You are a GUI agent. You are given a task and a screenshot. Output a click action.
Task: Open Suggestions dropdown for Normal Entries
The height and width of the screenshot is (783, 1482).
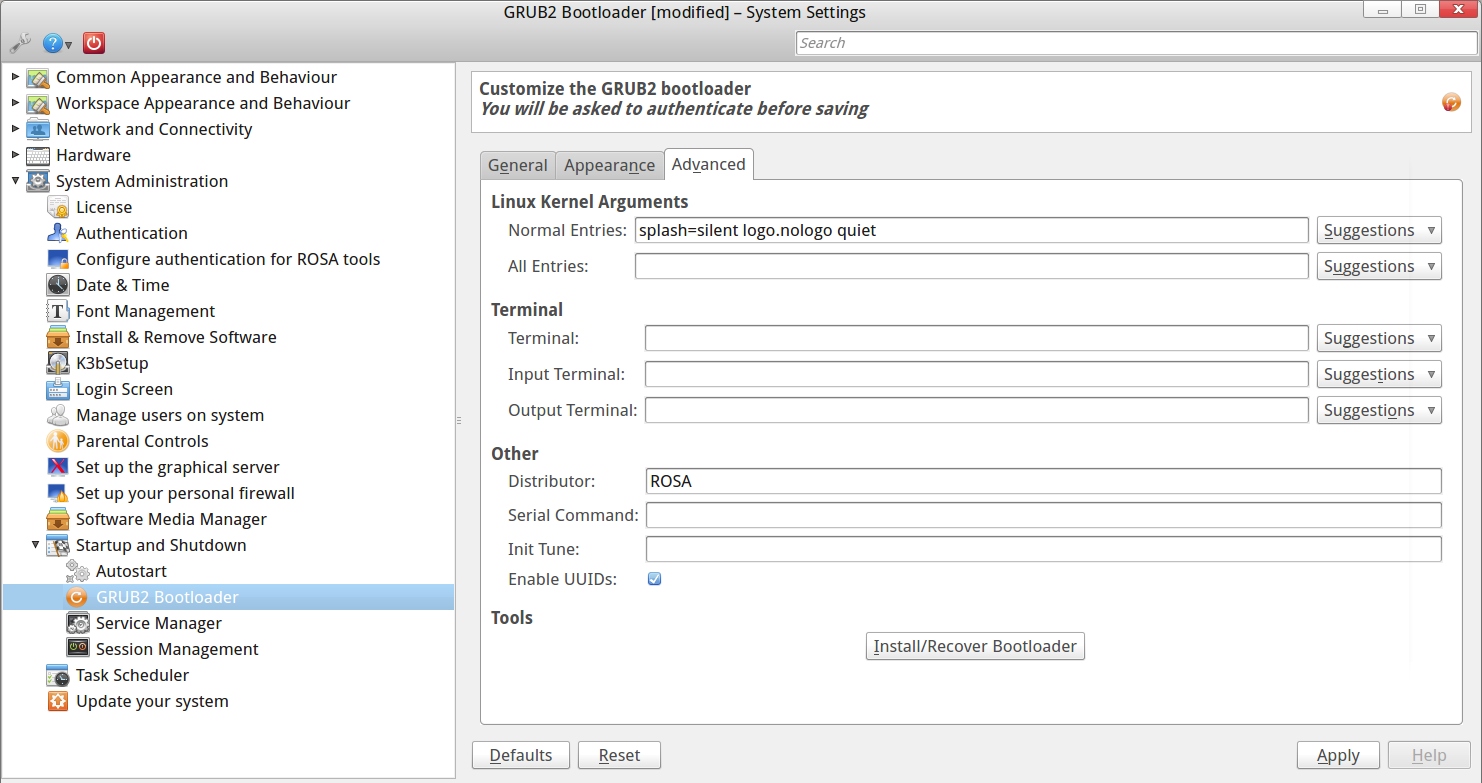tap(1378, 230)
